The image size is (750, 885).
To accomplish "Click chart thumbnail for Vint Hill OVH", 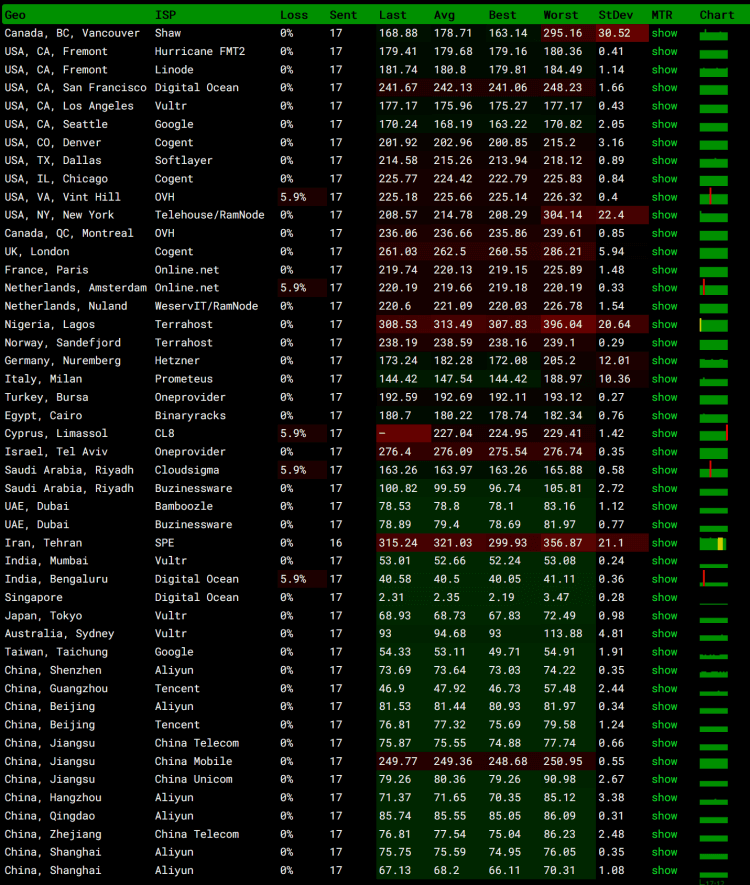I will 713,198.
